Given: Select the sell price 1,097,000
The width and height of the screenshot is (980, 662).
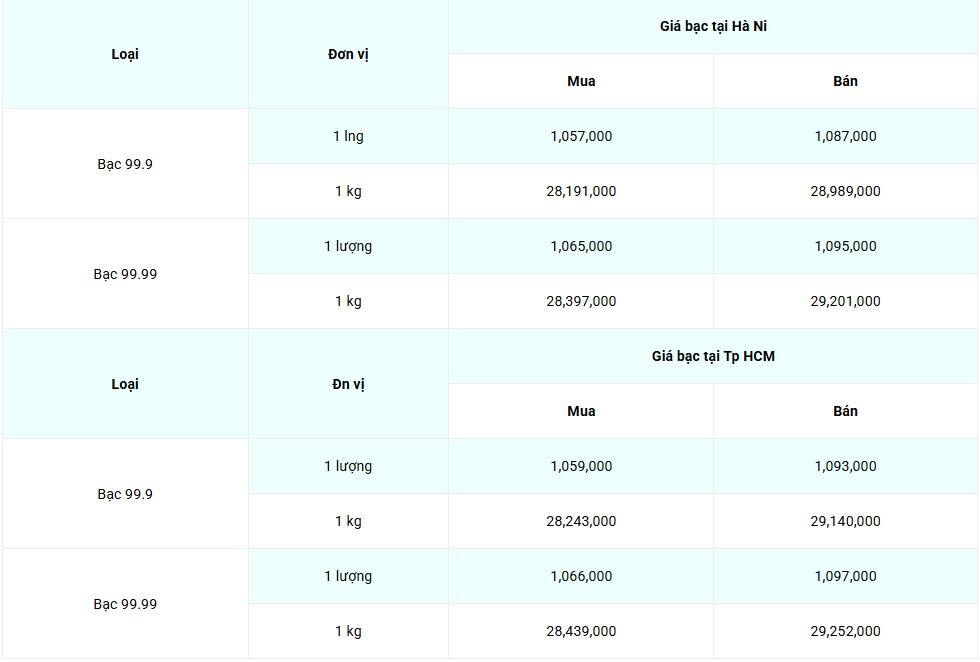Looking at the screenshot, I should coord(845,576).
